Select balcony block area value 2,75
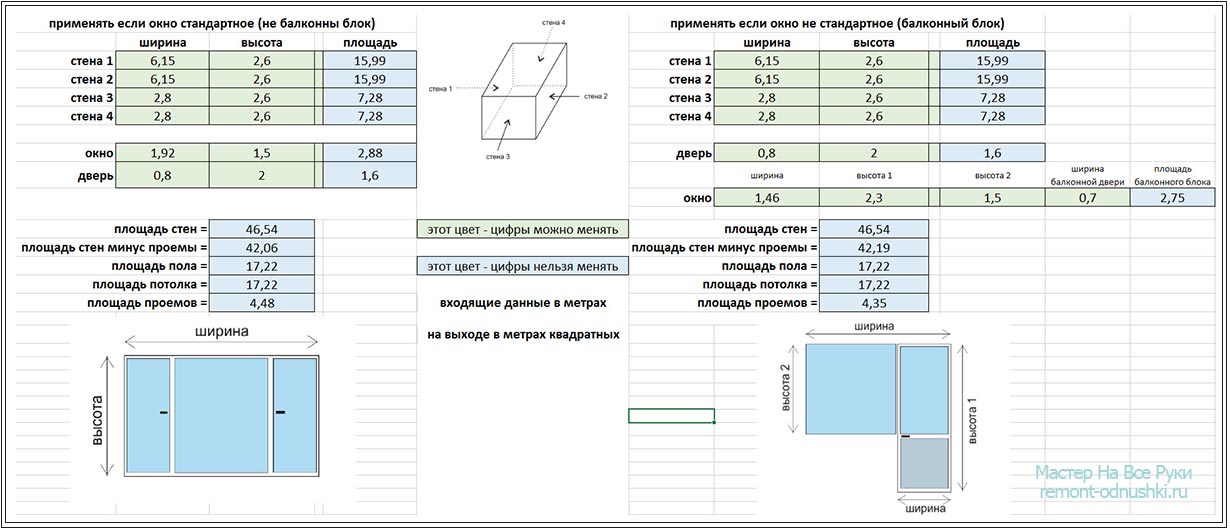This screenshot has height=531, width=1230. point(1172,198)
